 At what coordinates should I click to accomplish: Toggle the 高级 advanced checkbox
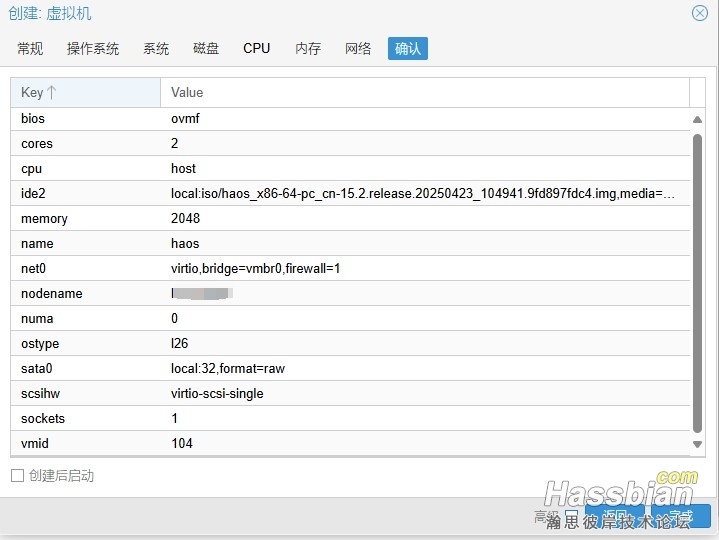[x=571, y=515]
